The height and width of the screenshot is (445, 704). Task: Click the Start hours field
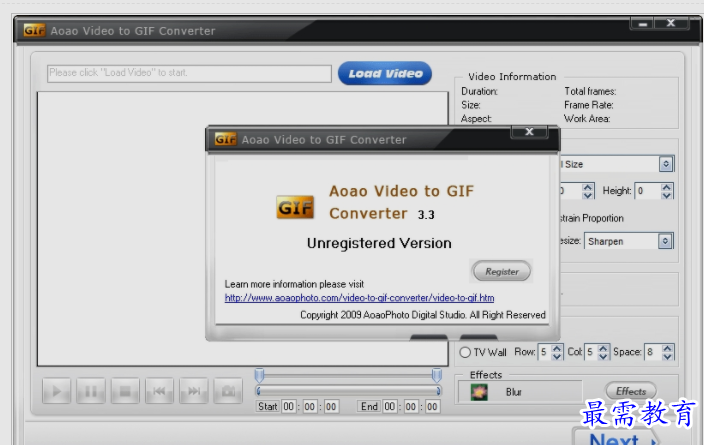288,406
